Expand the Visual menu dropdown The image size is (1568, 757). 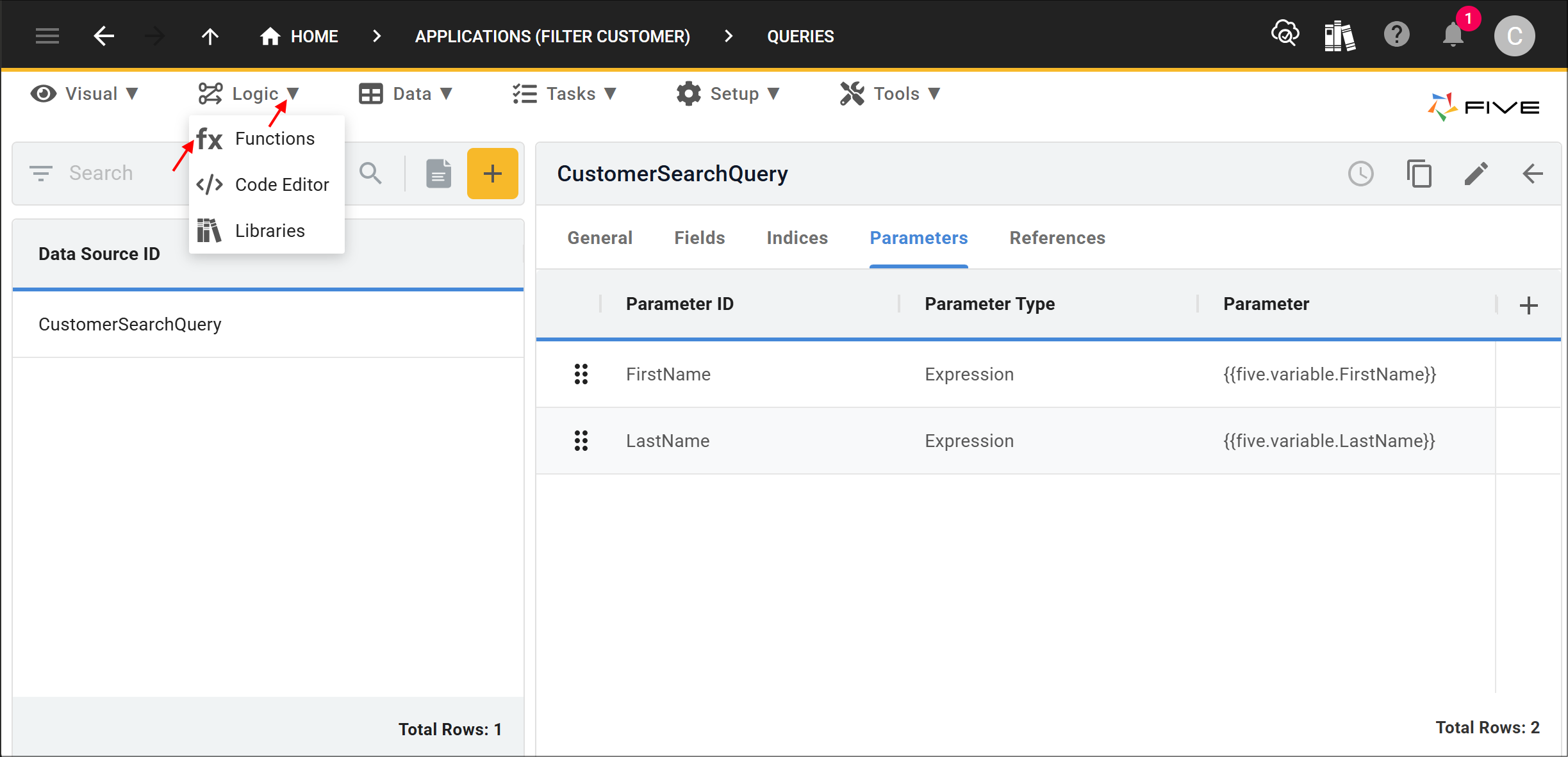click(85, 94)
